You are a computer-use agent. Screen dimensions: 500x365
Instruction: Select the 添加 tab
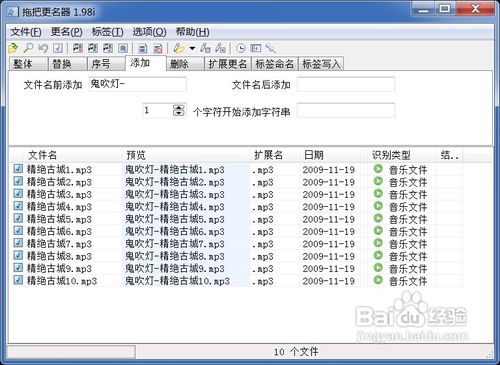(x=146, y=63)
